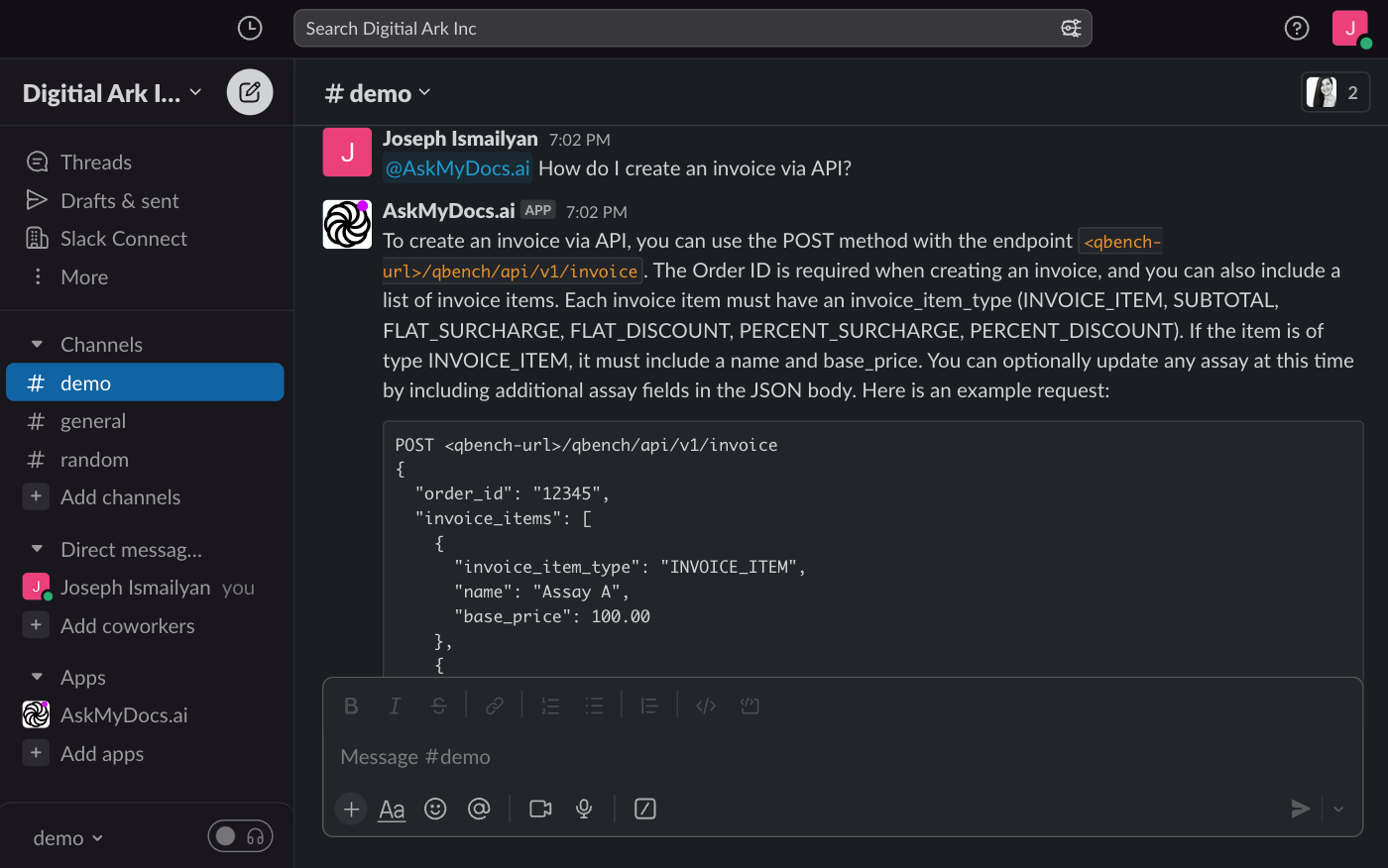Send the message with arrow

(1301, 809)
